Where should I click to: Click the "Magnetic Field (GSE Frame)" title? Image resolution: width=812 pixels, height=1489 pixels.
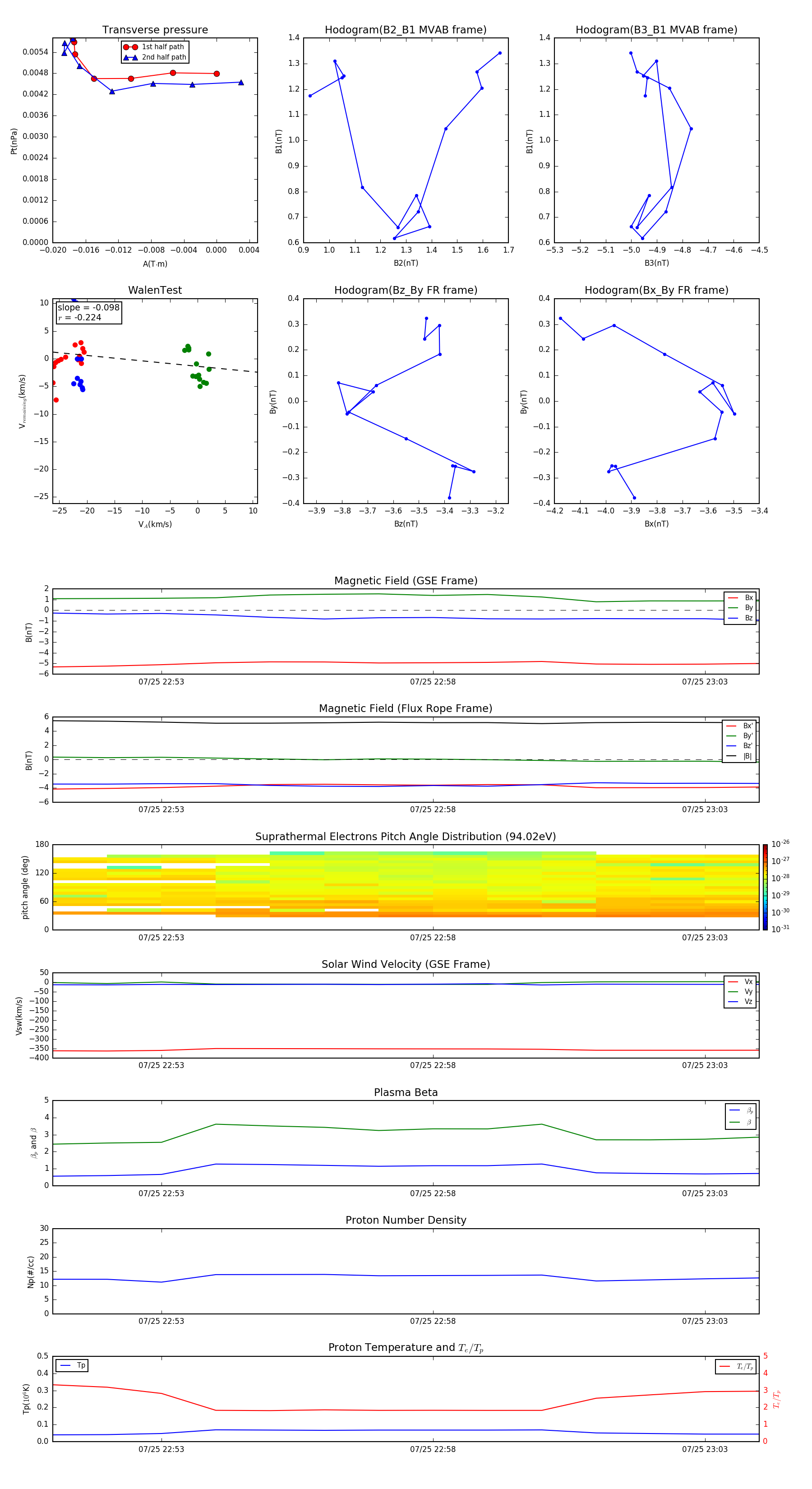406,581
